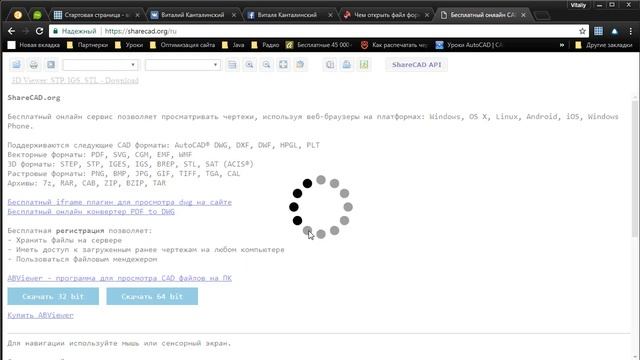This screenshot has height=360, width=640.
Task: Open the free iframe plugin for dwg link
Action: [x=120, y=202]
